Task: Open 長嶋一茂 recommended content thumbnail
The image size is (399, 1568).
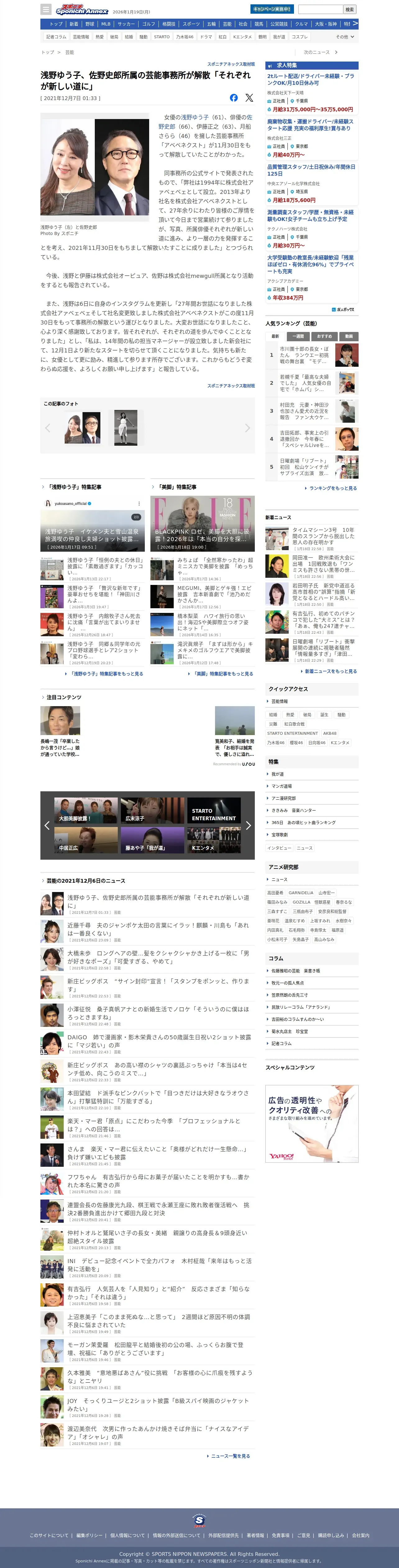Action: 60,721
